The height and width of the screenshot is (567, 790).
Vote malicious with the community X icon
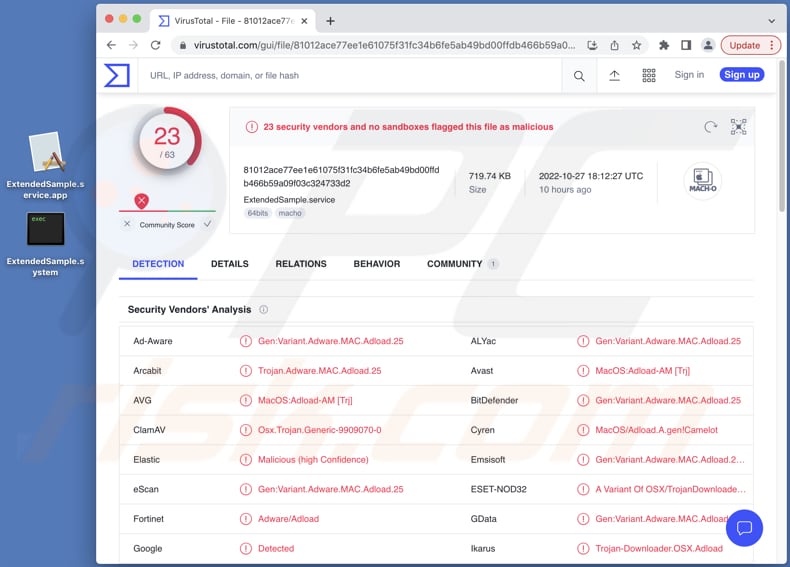click(127, 224)
